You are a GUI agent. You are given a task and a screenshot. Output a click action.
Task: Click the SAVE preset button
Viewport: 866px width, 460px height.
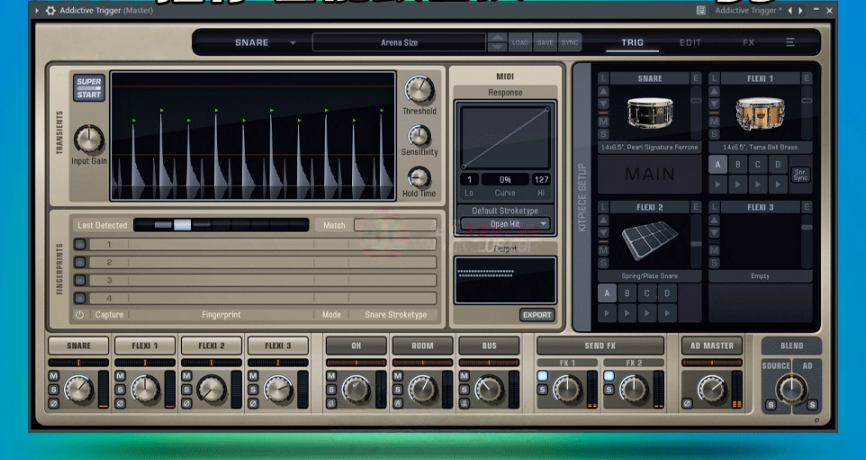point(545,43)
